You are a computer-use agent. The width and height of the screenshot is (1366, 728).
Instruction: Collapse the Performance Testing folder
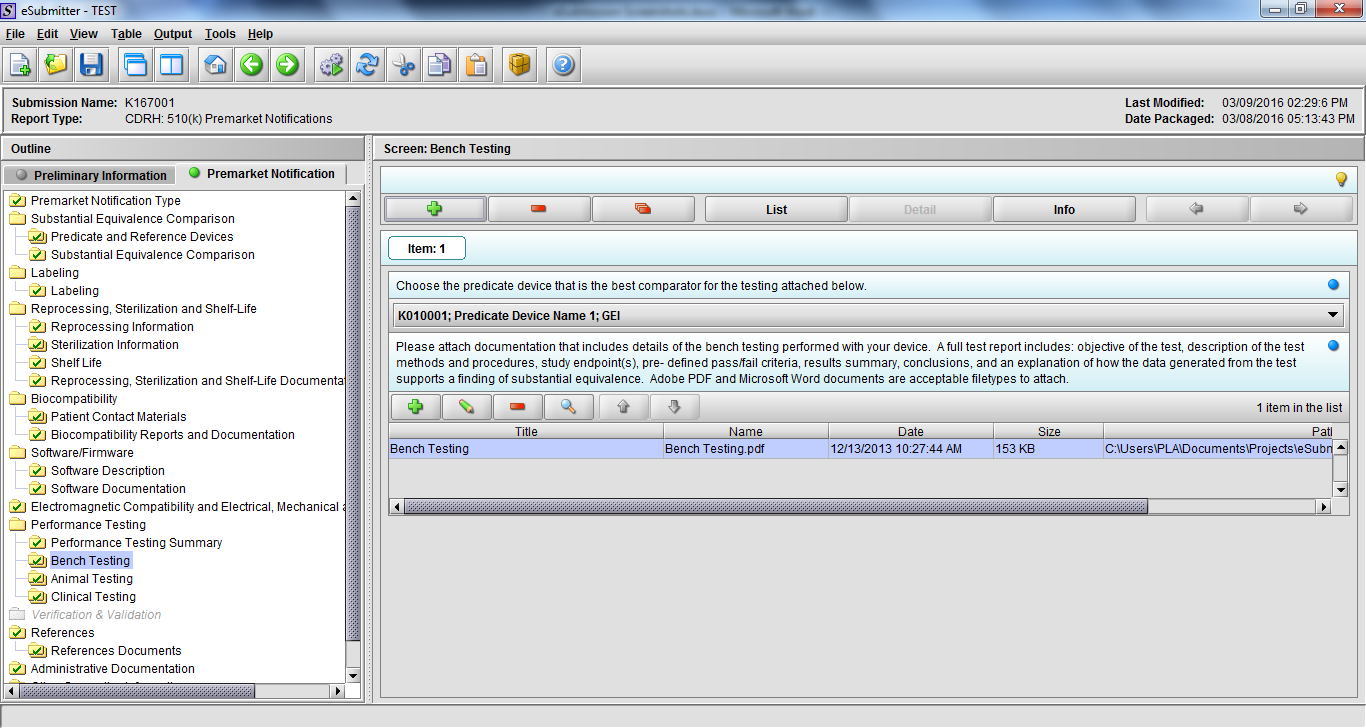[18, 525]
